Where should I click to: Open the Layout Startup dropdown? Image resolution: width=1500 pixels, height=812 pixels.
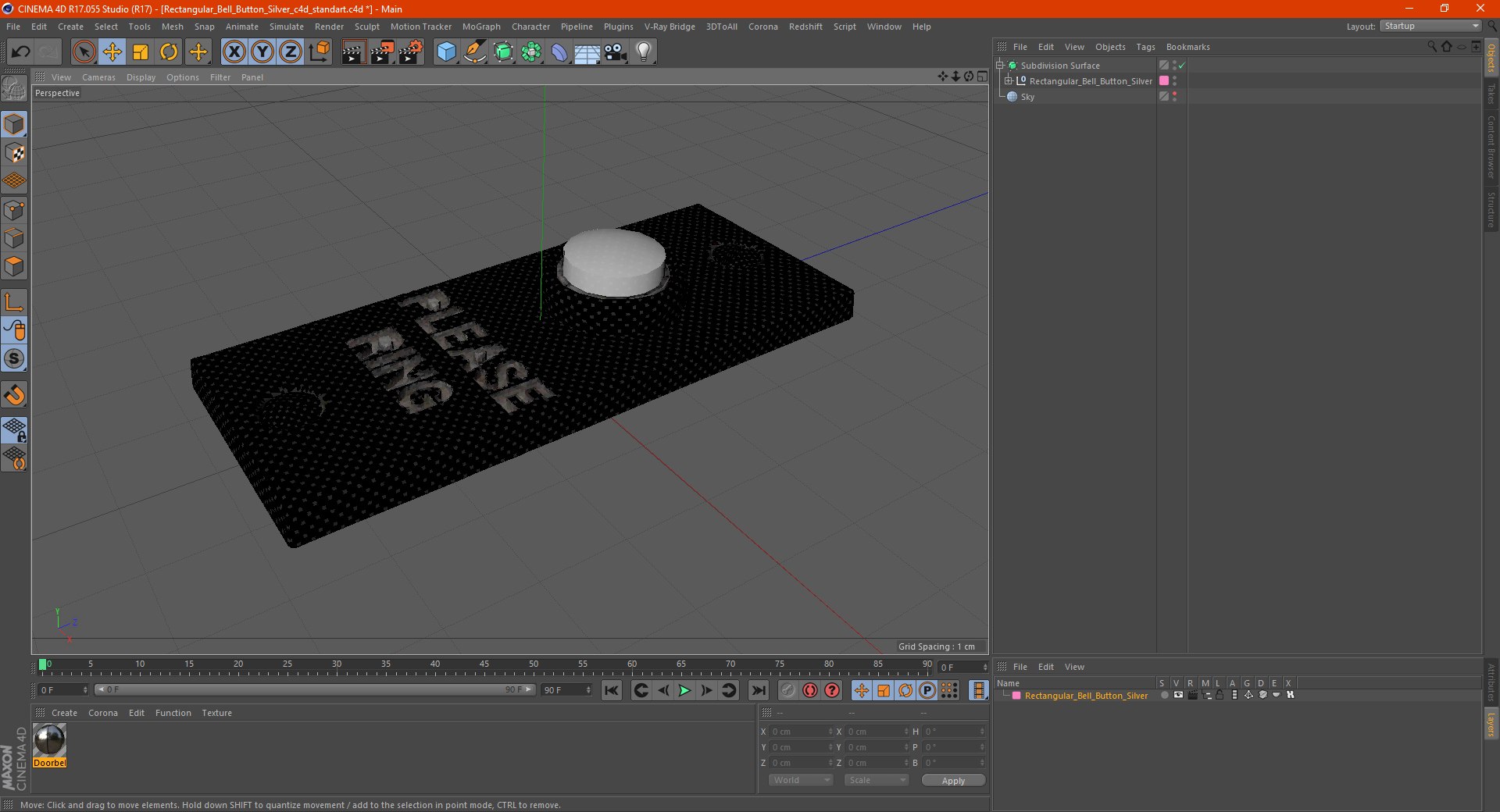1430,27
